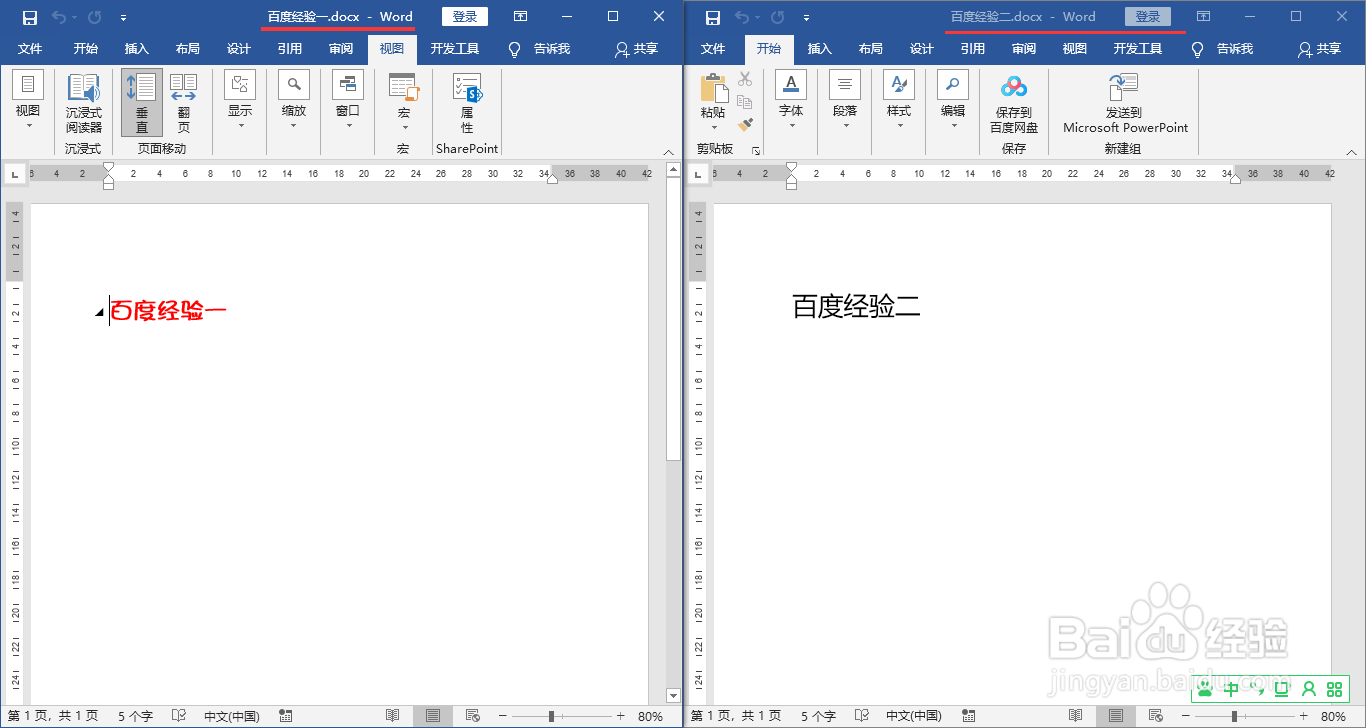The image size is (1366, 728).
Task: Click the 登录 sign-in button
Action: click(464, 16)
